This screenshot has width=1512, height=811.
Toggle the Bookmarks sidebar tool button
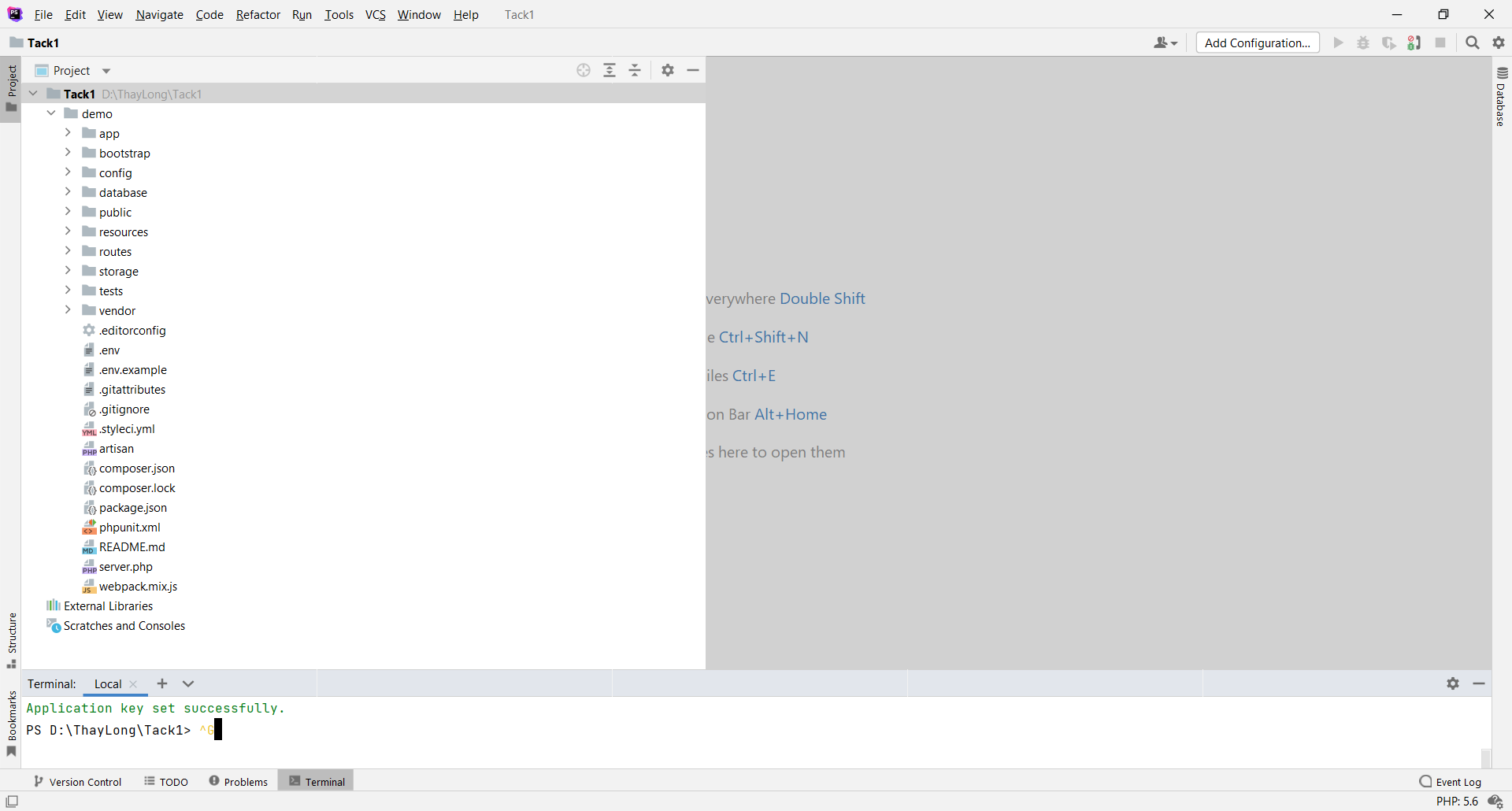click(11, 723)
